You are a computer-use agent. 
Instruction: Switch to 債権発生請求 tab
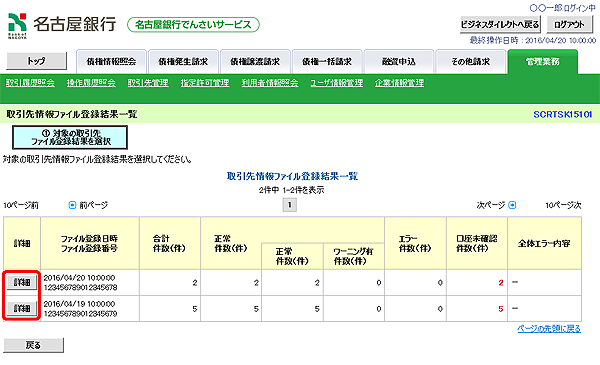183,62
